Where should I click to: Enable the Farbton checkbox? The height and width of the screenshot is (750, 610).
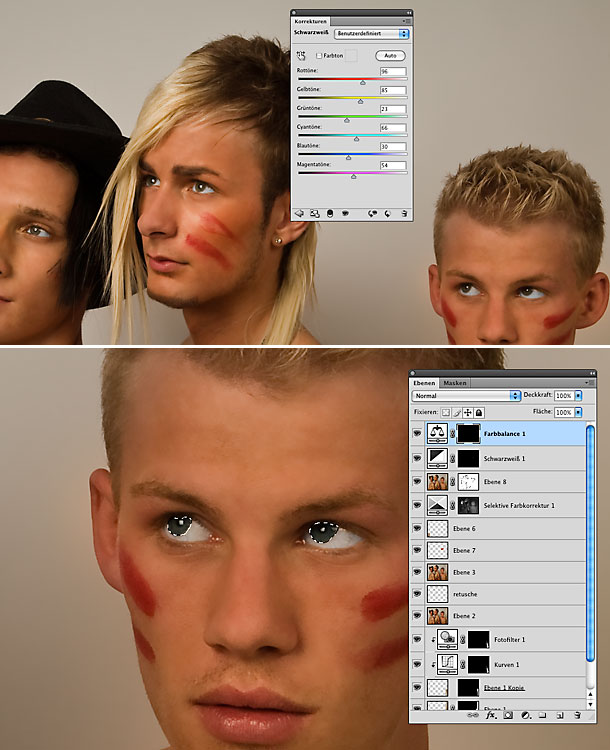click(x=319, y=56)
